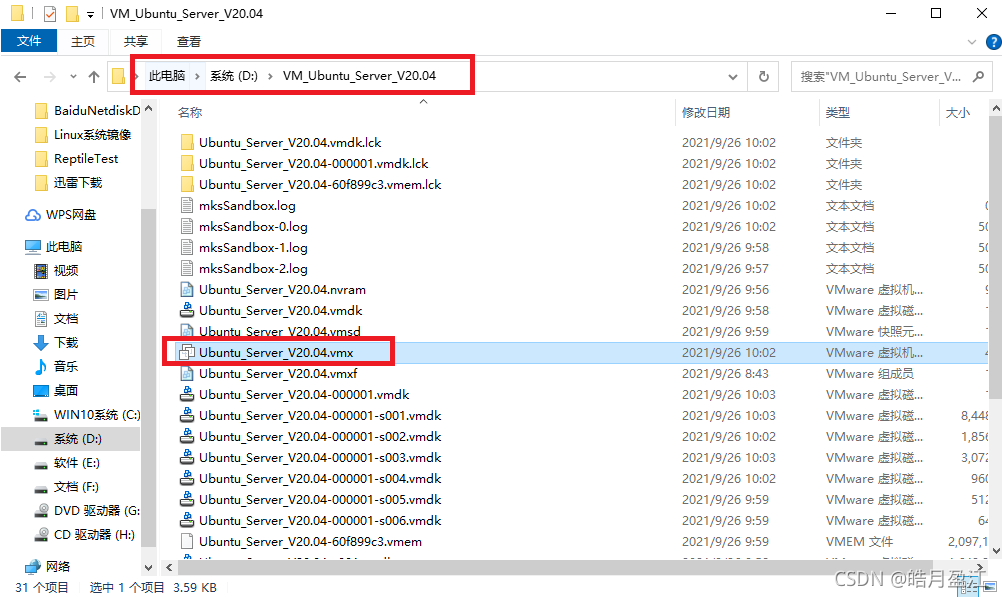Image resolution: width=1002 pixels, height=597 pixels.
Task: Select Ubuntu_Server_V20.04-000001-s001.vmdk file
Action: click(x=311, y=416)
